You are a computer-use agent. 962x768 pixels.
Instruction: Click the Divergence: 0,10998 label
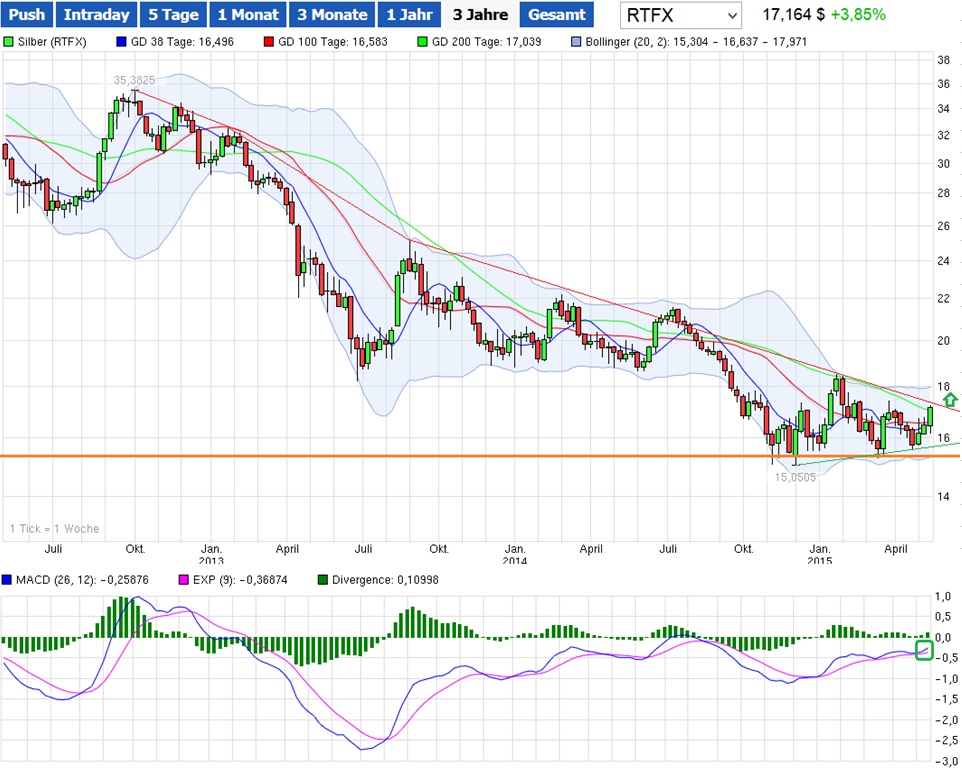385,580
